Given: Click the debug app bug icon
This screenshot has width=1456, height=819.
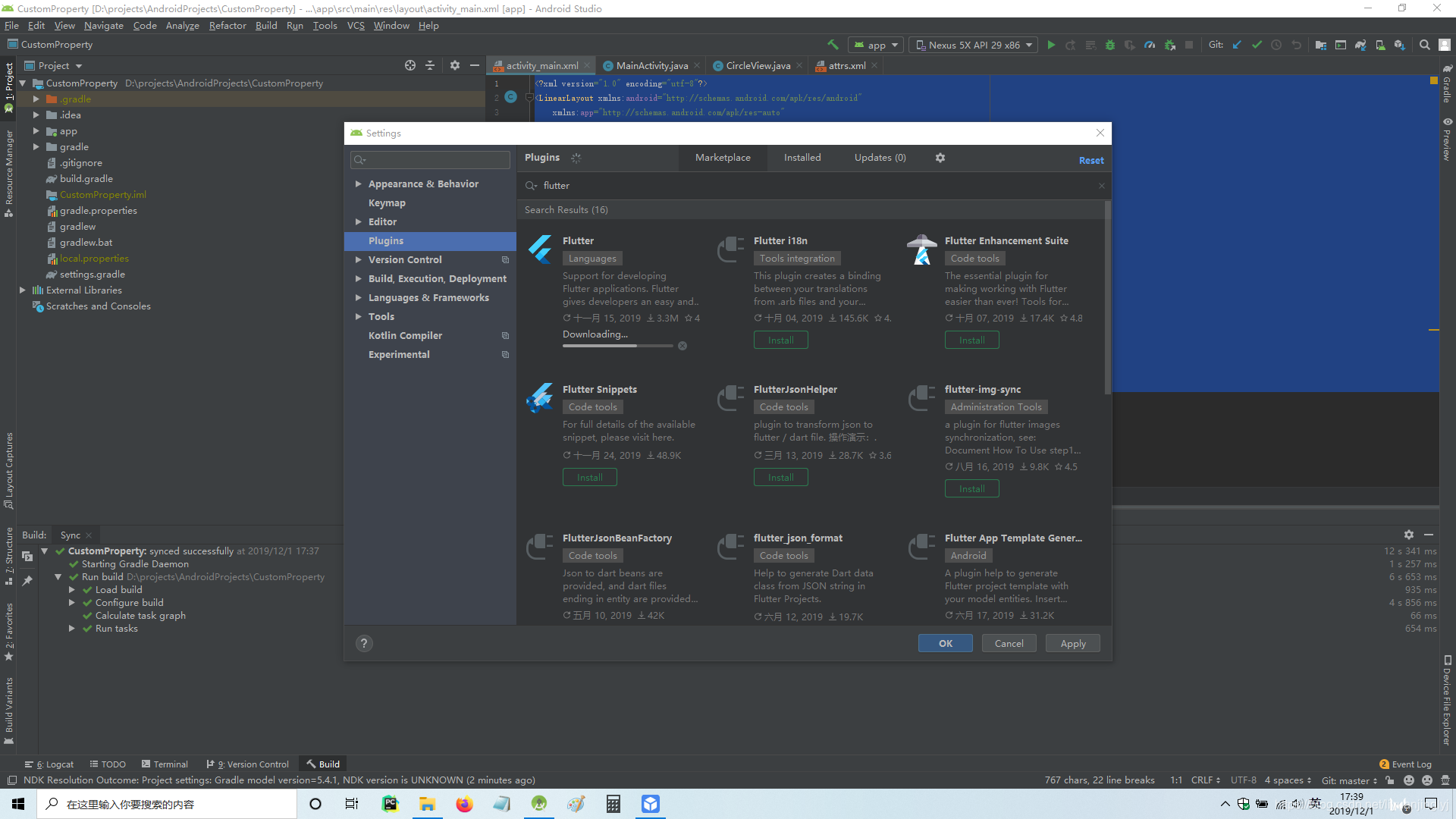Looking at the screenshot, I should click(1110, 45).
